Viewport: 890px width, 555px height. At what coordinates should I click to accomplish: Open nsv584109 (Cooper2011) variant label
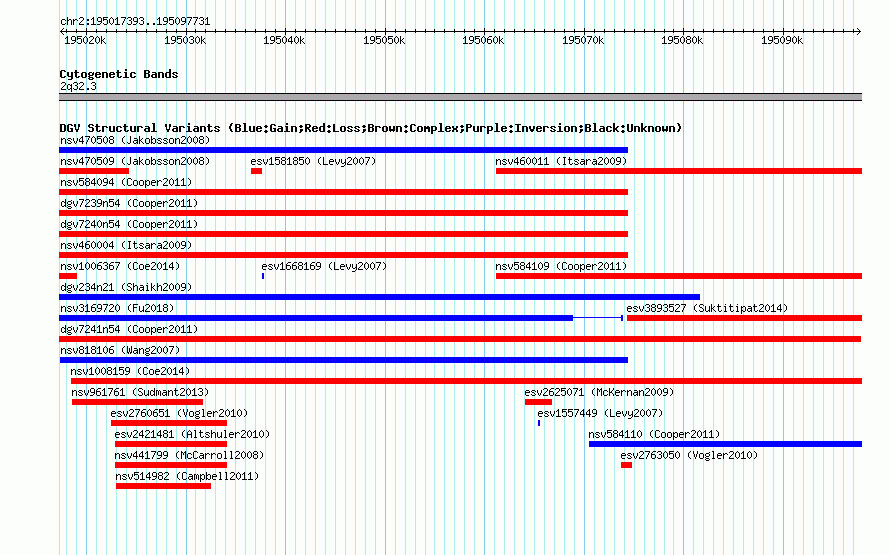[561, 266]
